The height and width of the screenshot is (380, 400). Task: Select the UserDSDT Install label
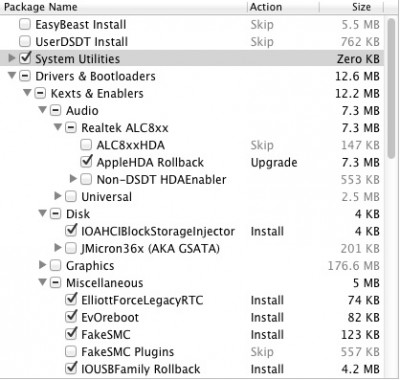[x=82, y=42]
